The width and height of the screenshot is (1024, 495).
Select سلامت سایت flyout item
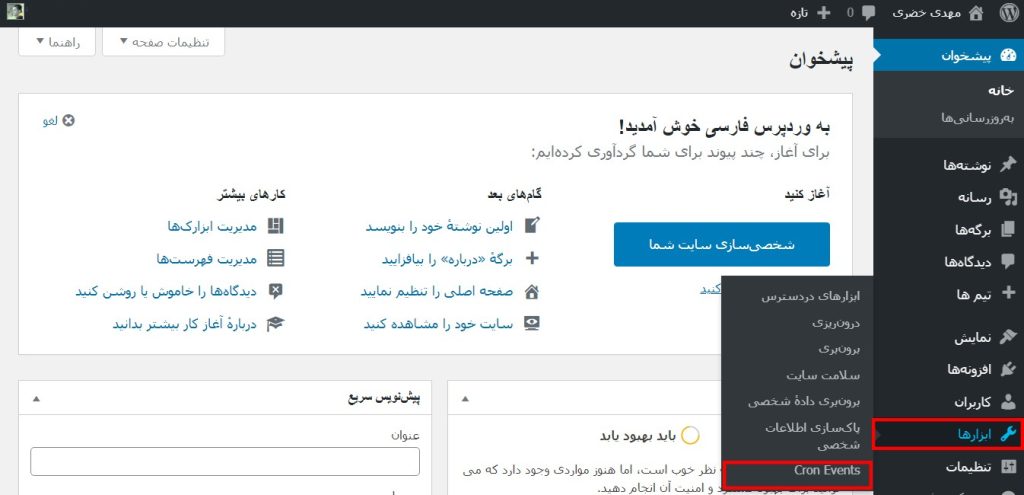point(823,375)
